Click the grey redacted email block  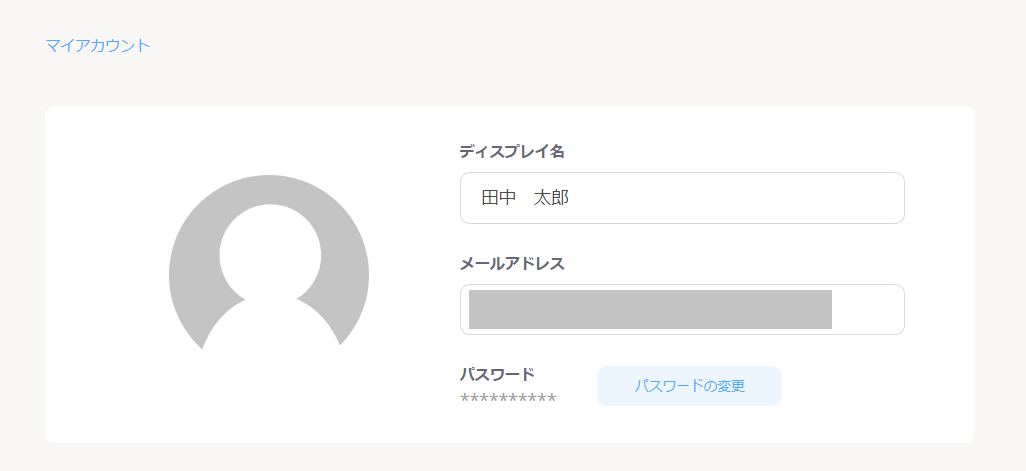(650, 309)
